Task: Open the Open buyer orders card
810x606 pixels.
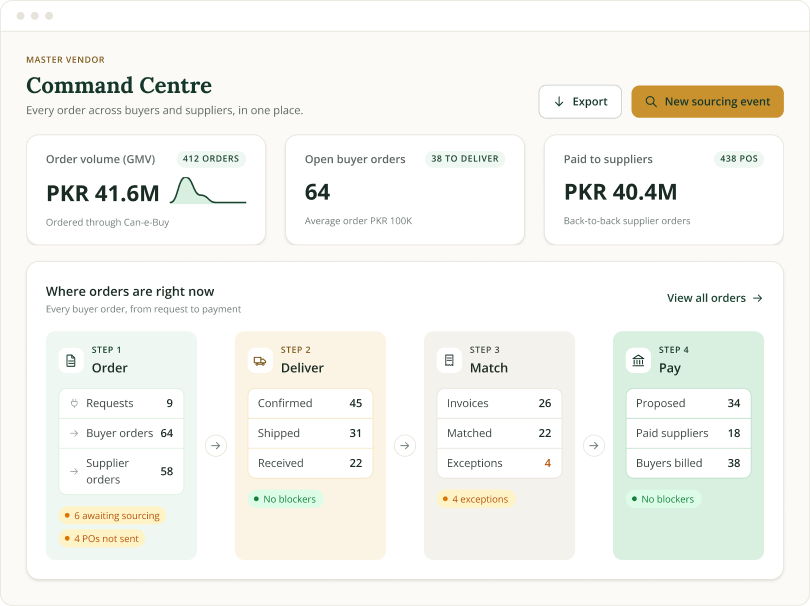Action: [x=405, y=190]
